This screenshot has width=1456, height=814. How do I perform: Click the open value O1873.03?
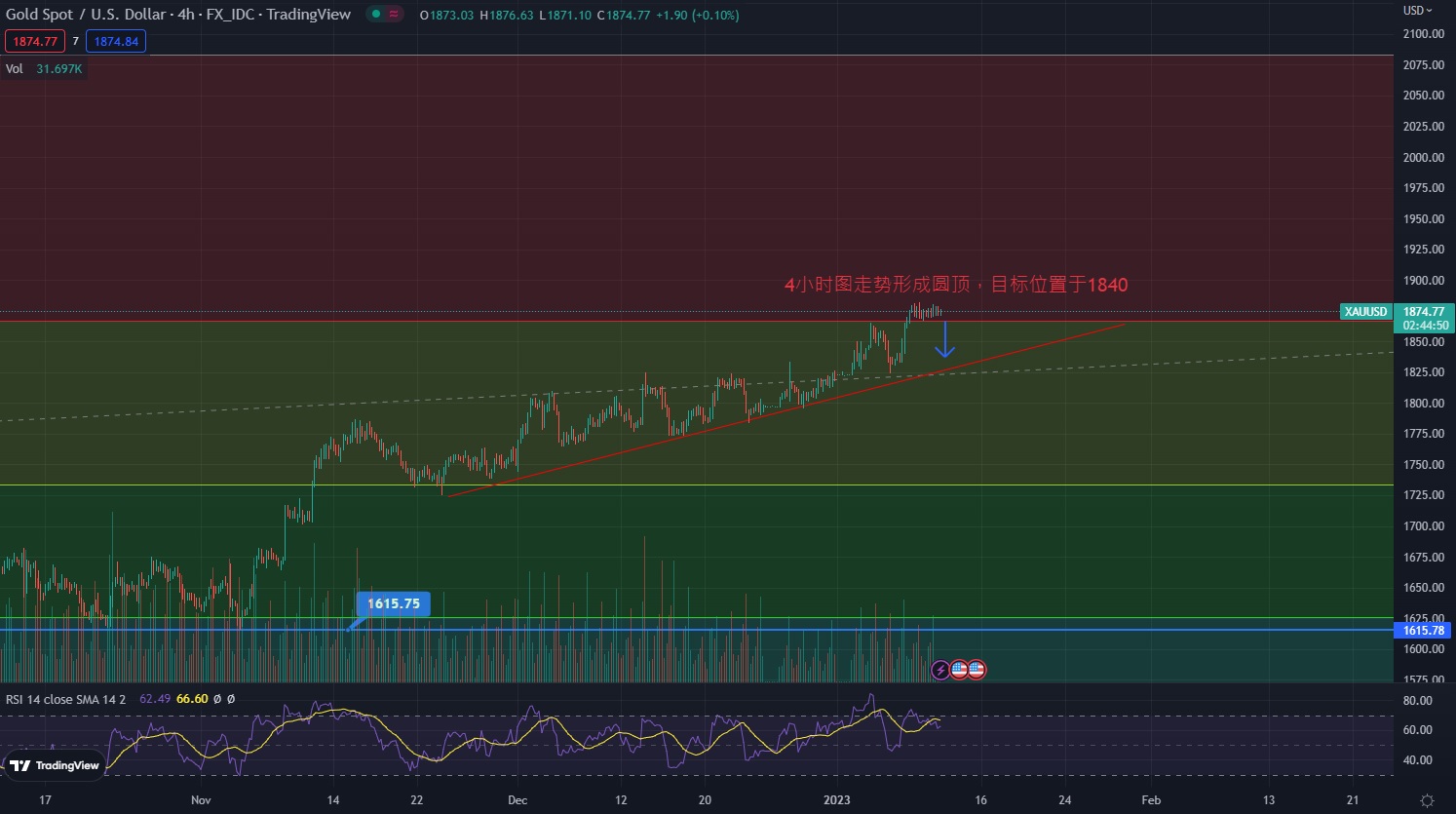(x=447, y=16)
